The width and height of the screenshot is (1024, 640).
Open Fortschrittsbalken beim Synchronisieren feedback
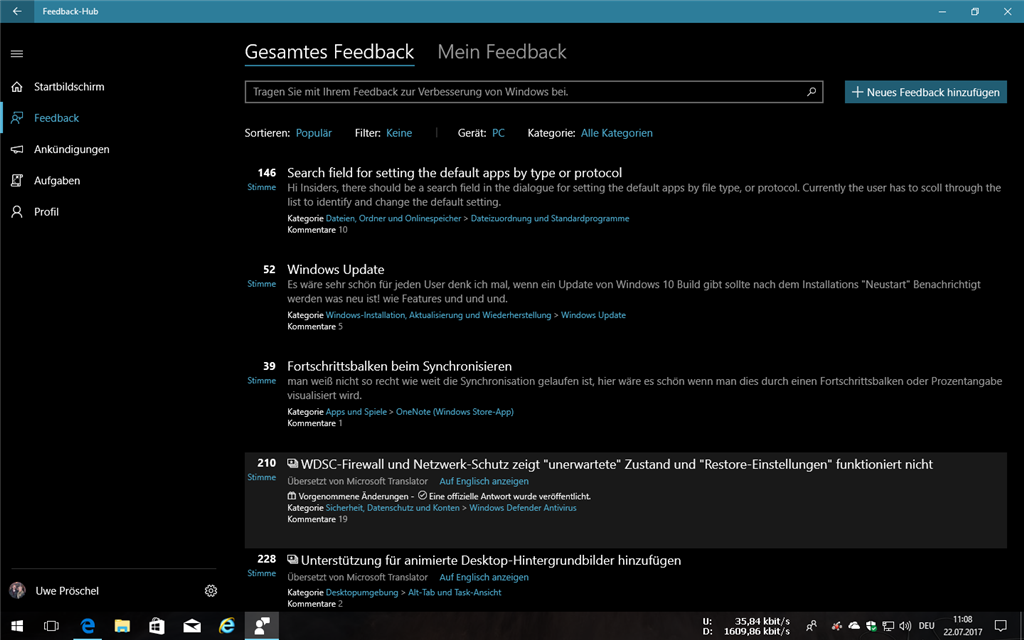pyautogui.click(x=400, y=366)
